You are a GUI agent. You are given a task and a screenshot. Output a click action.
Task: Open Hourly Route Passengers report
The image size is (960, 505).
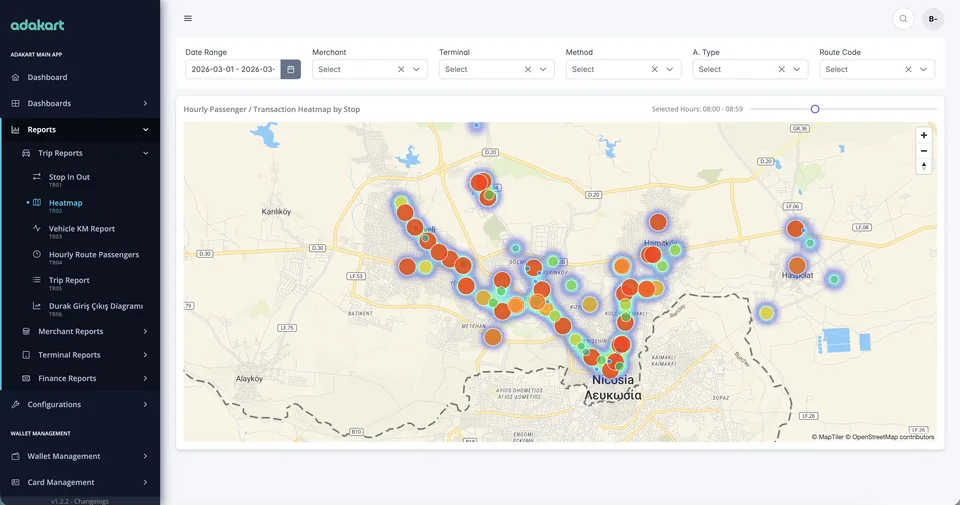(94, 254)
